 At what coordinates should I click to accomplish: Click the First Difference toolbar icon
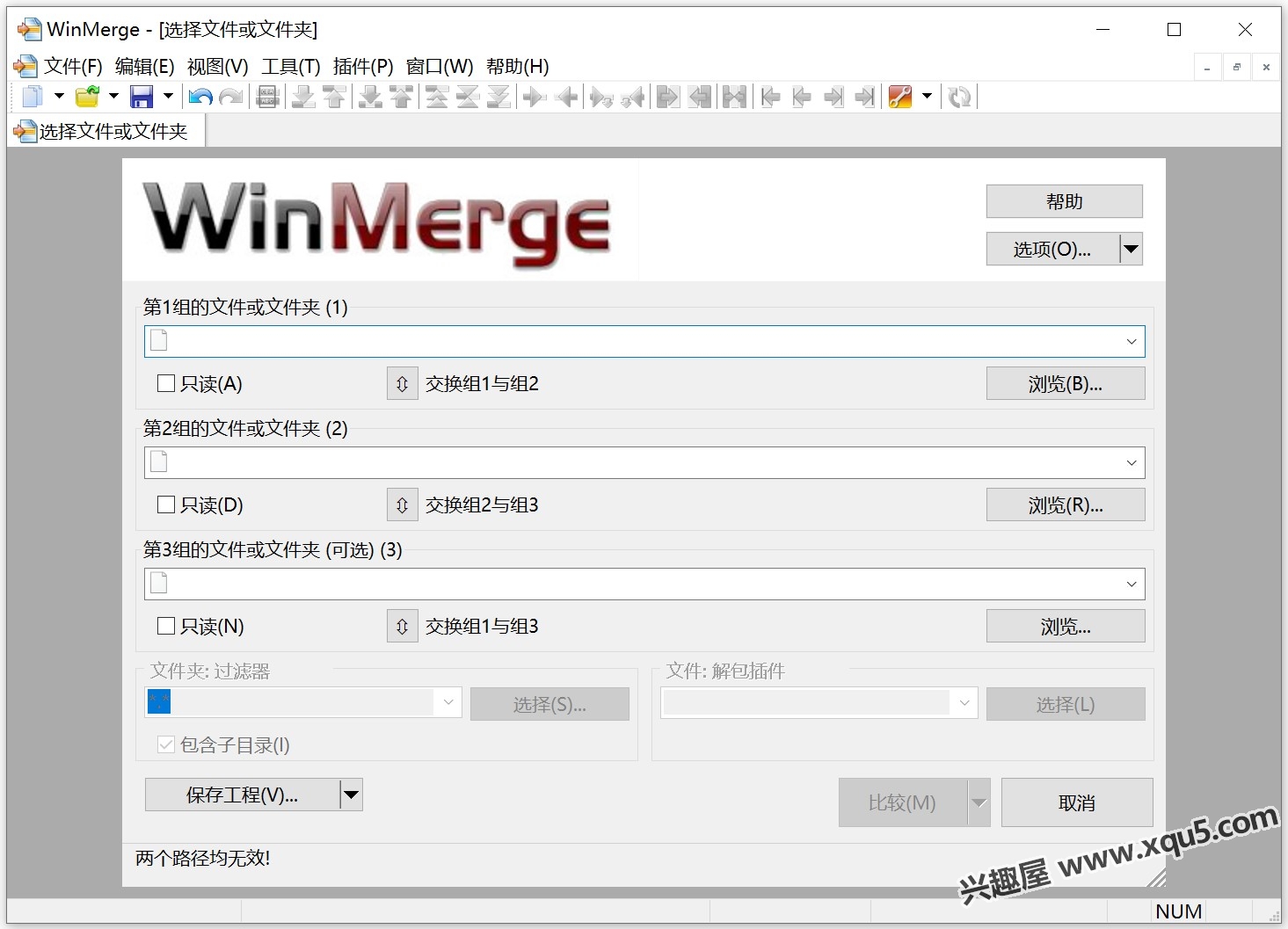pos(437,97)
